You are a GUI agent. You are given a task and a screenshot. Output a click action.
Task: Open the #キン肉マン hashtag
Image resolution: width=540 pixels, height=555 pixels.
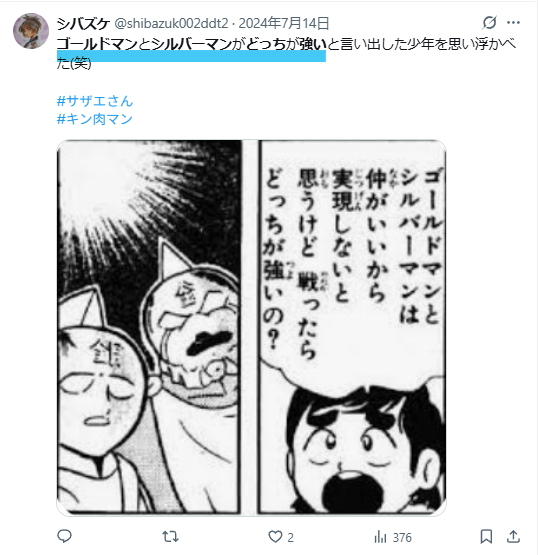click(x=95, y=119)
